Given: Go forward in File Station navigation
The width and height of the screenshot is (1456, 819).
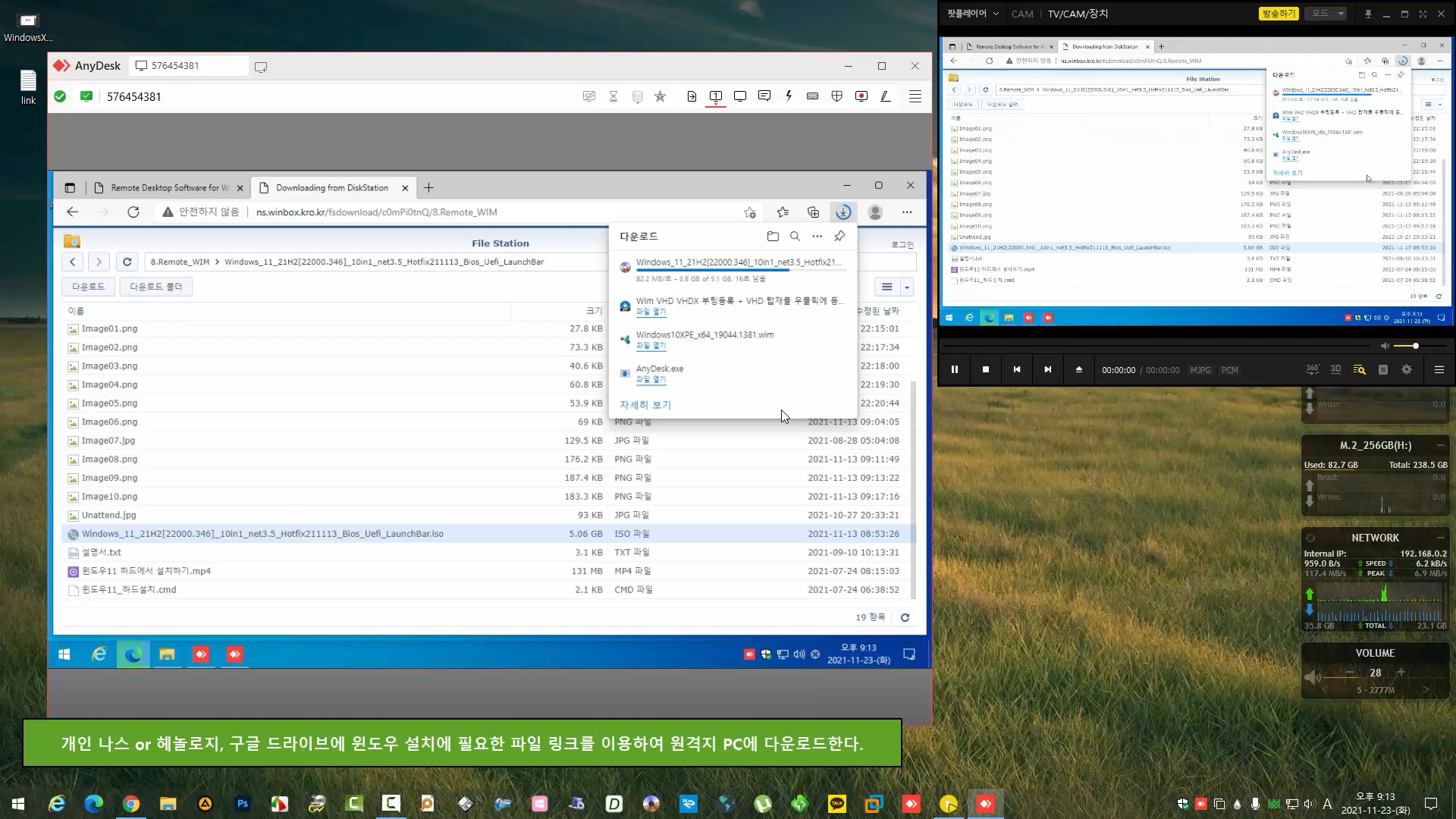Looking at the screenshot, I should pyautogui.click(x=99, y=262).
